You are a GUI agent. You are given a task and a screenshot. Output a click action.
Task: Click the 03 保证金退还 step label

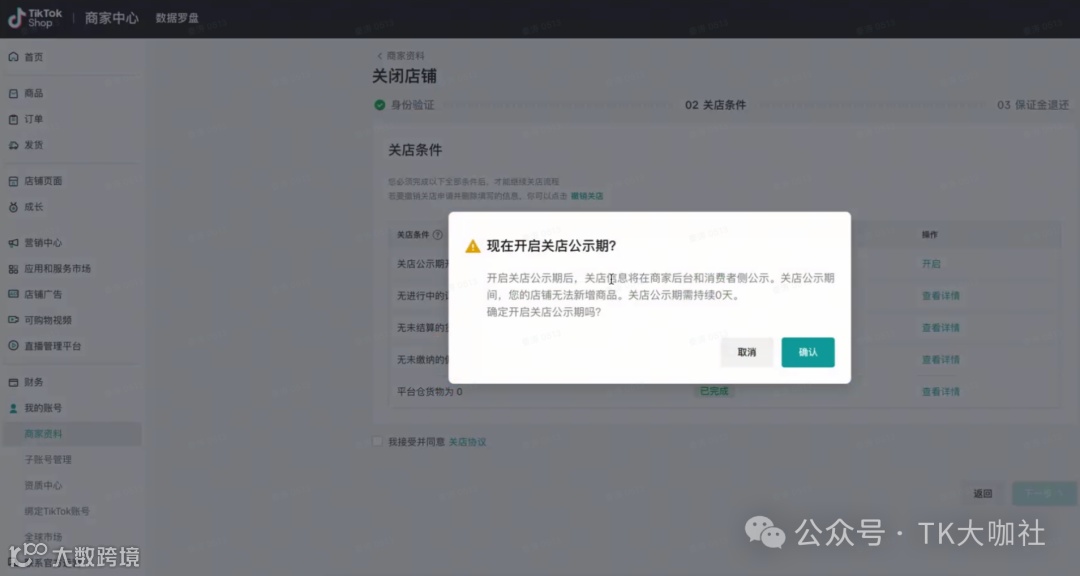click(x=1033, y=105)
